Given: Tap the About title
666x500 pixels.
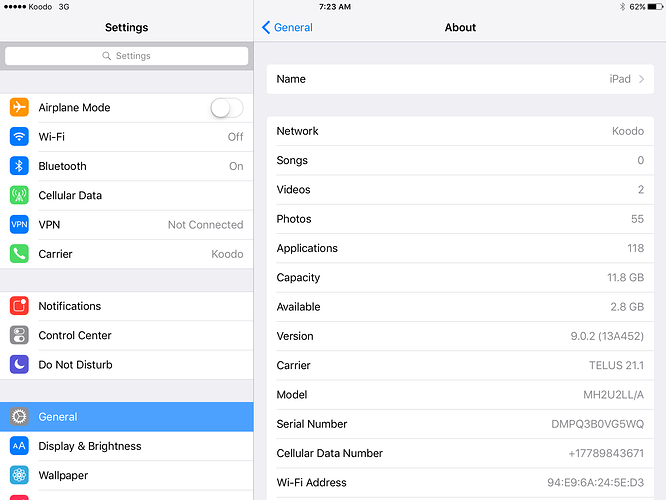Looking at the screenshot, I should 460,28.
